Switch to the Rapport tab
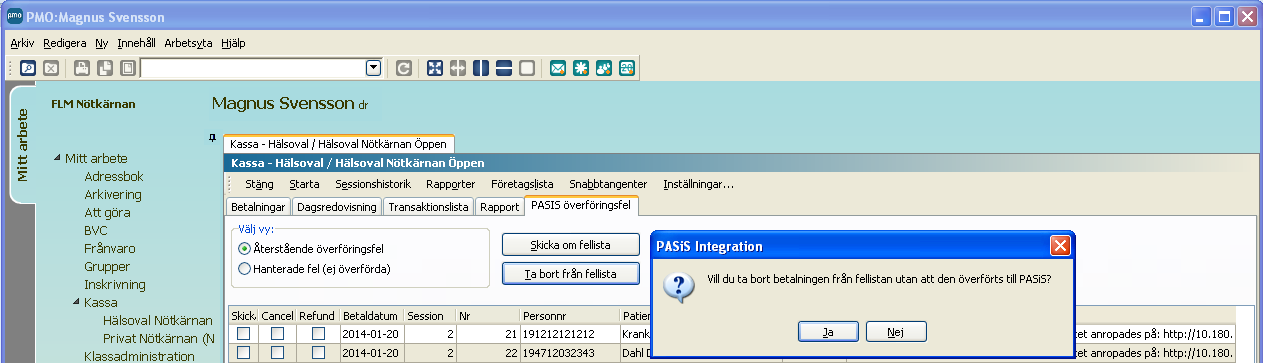The height and width of the screenshot is (363, 1263). tap(499, 207)
